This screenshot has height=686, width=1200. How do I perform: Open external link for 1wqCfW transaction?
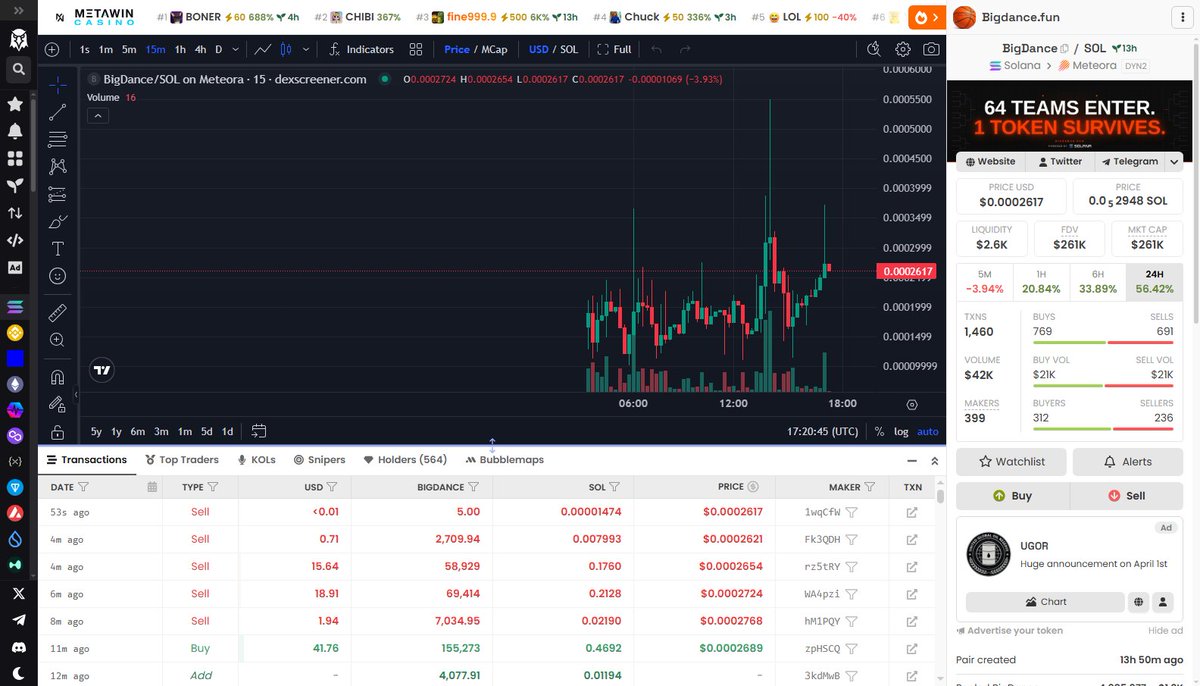coord(912,512)
